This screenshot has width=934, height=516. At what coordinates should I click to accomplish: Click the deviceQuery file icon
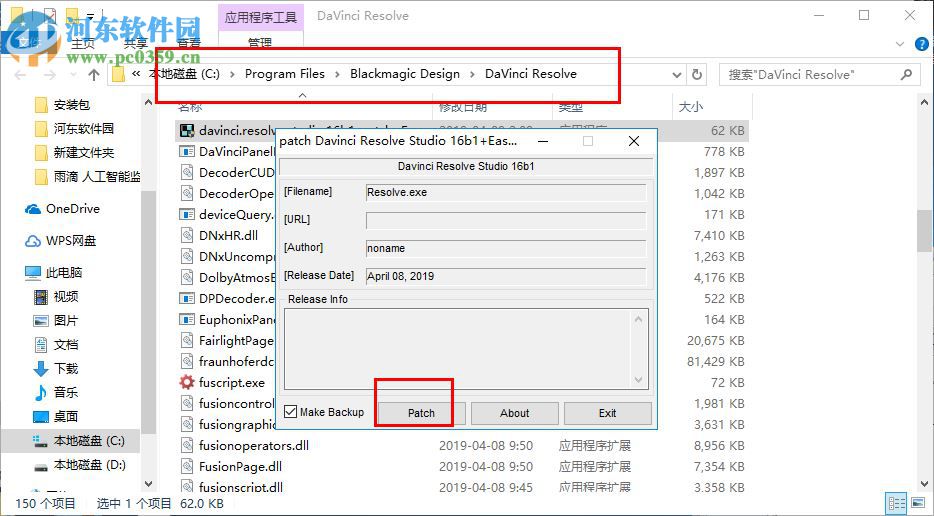(x=187, y=215)
